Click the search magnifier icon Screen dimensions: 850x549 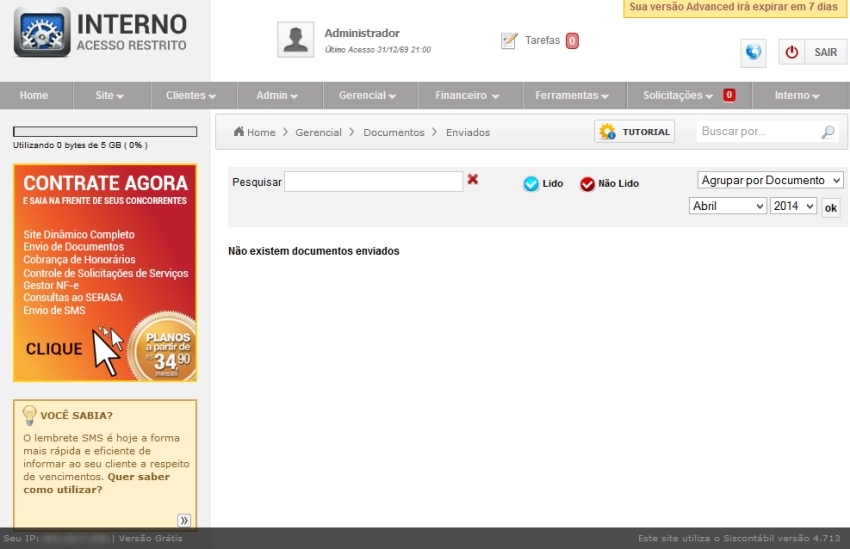tap(828, 132)
